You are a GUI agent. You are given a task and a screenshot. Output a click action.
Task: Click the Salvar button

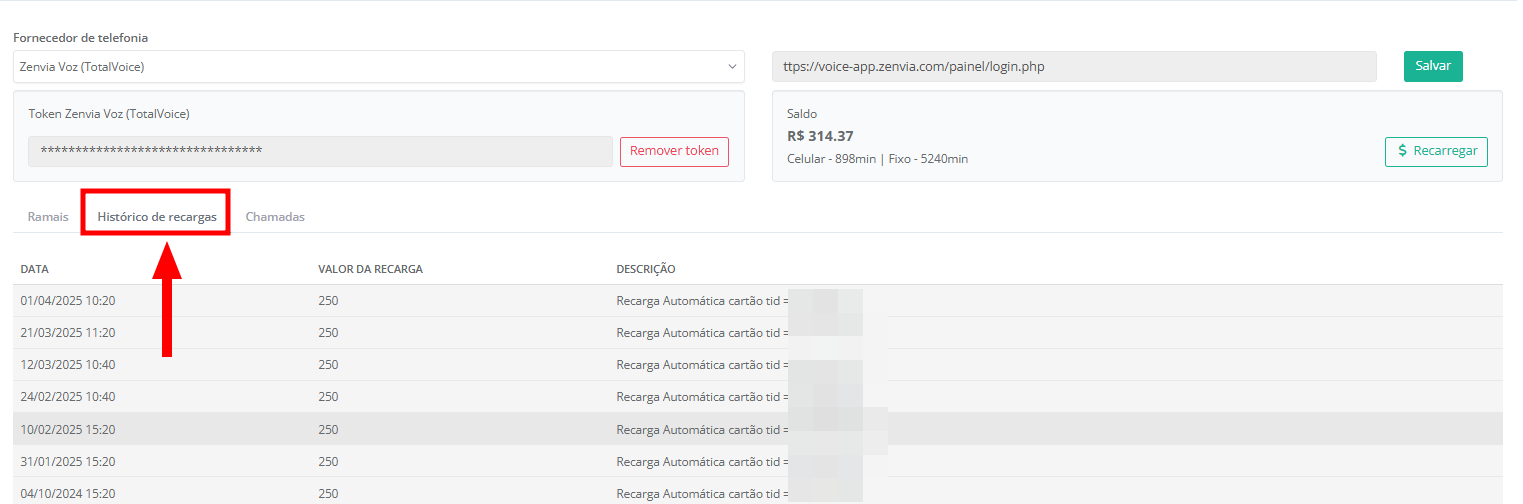1433,66
